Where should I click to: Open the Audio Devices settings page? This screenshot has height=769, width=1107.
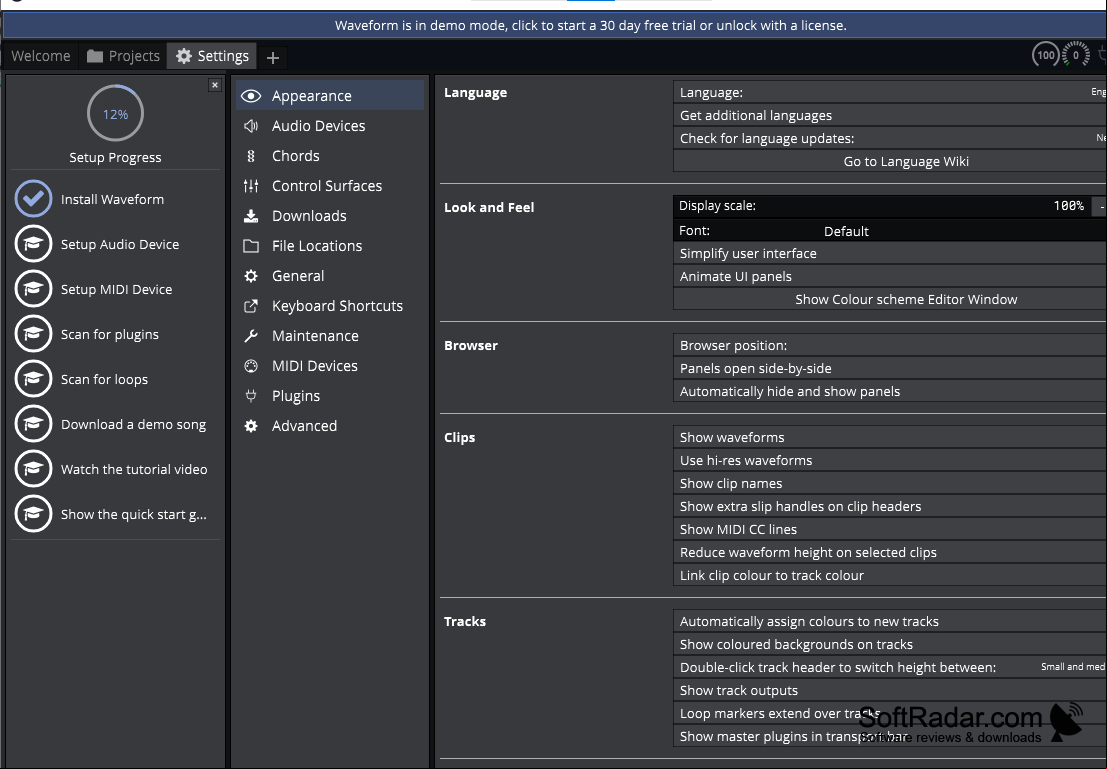(x=330, y=126)
